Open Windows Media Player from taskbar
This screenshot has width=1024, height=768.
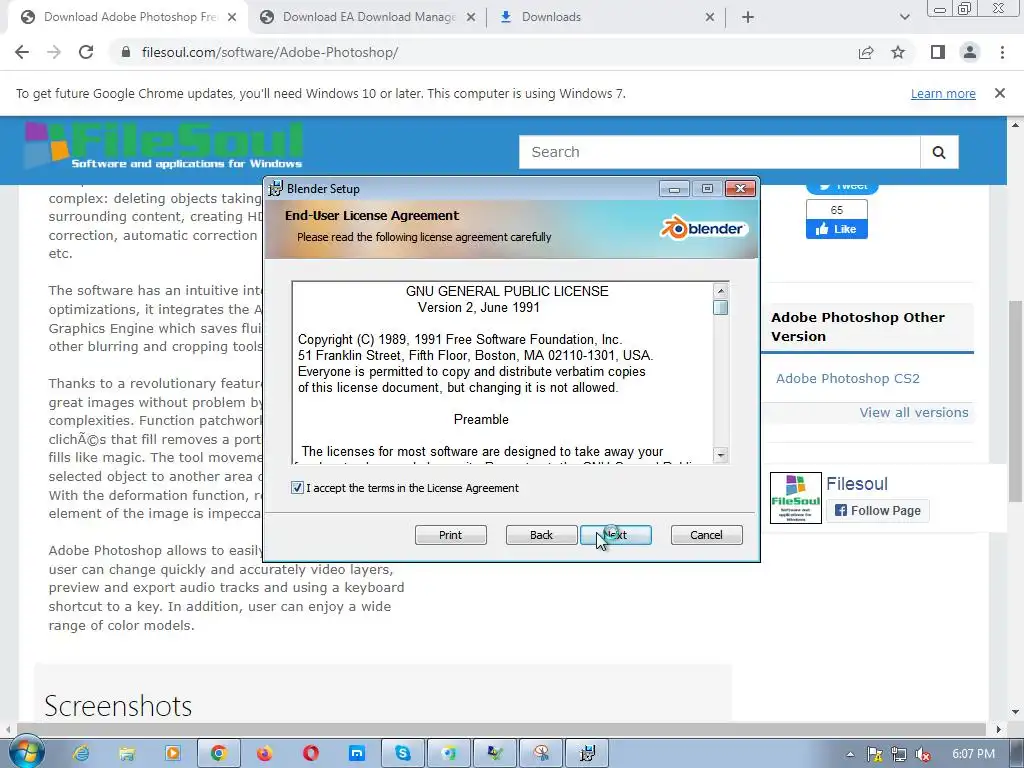(172, 754)
